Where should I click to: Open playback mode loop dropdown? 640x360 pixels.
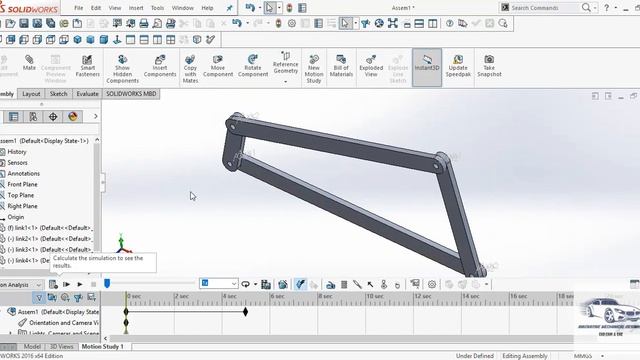click(256, 284)
